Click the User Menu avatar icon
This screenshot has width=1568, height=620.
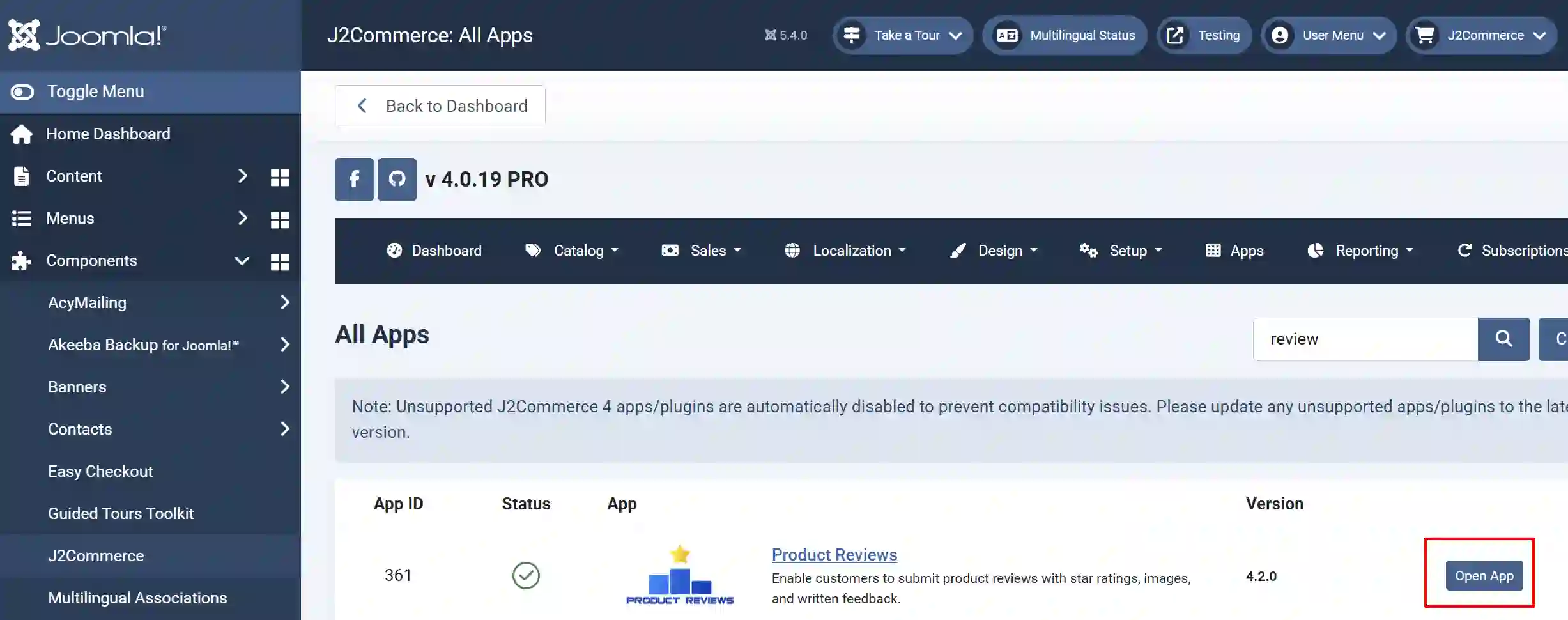click(x=1280, y=35)
